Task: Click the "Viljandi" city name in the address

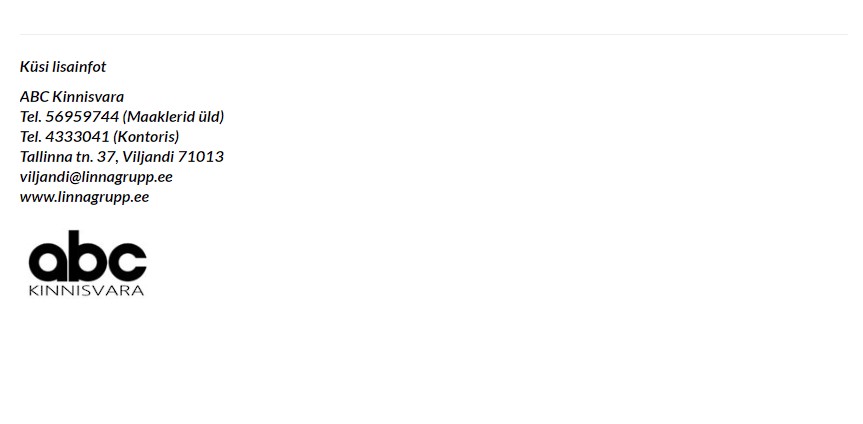Action: (x=148, y=156)
